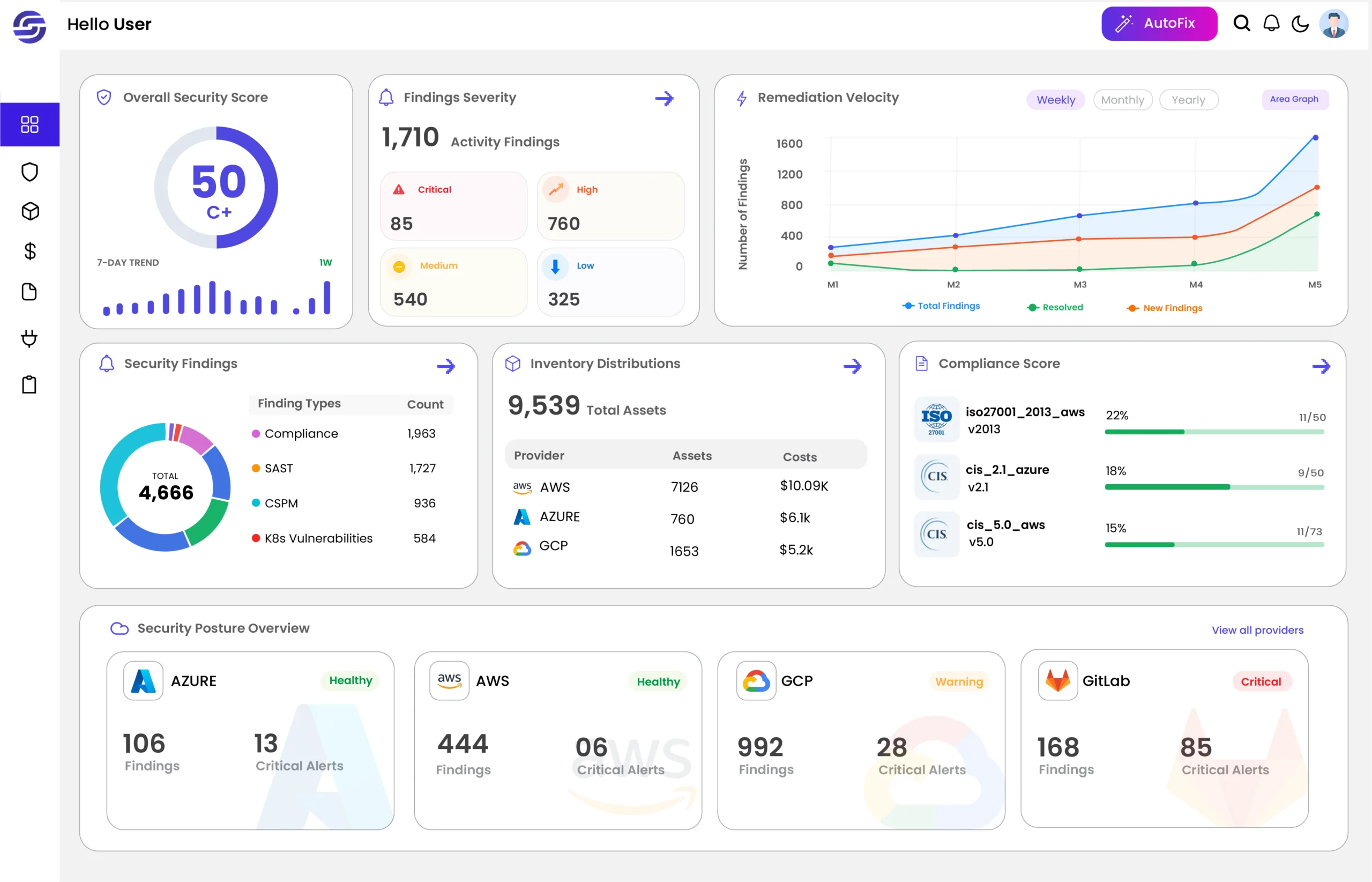Image resolution: width=1372 pixels, height=882 pixels.
Task: Select the cube inventory icon in sidebar
Action: 30,211
